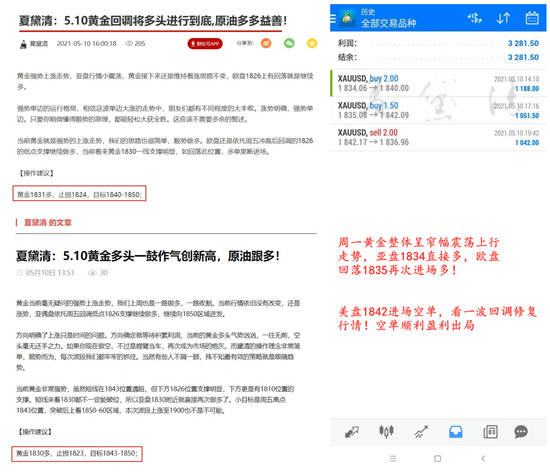This screenshot has height=475, width=550.
Task: Click the first 【操作建议】 label
Action: tap(36, 173)
